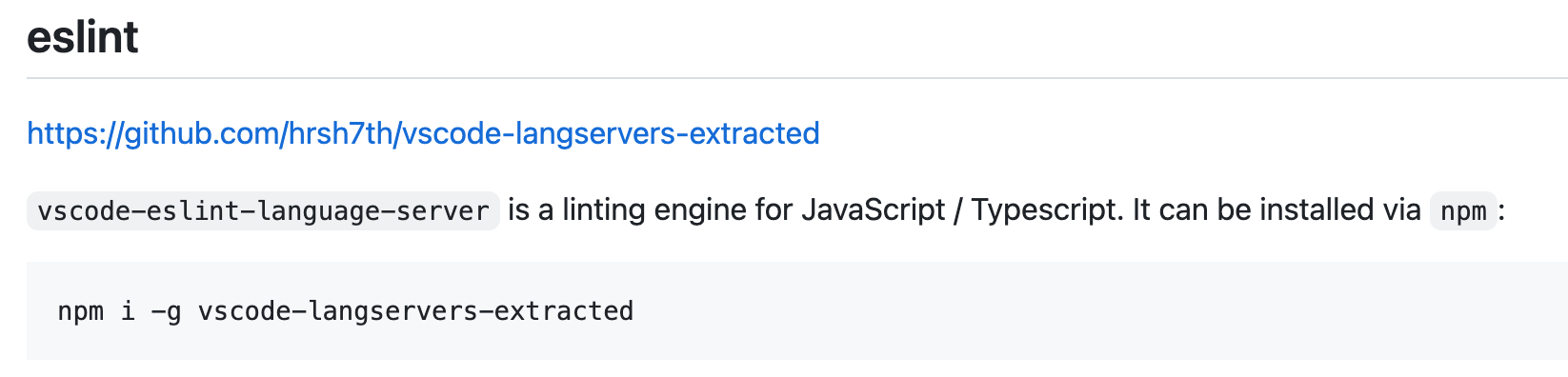
Task: Click the https:// prefix of the link
Action: click(x=75, y=133)
